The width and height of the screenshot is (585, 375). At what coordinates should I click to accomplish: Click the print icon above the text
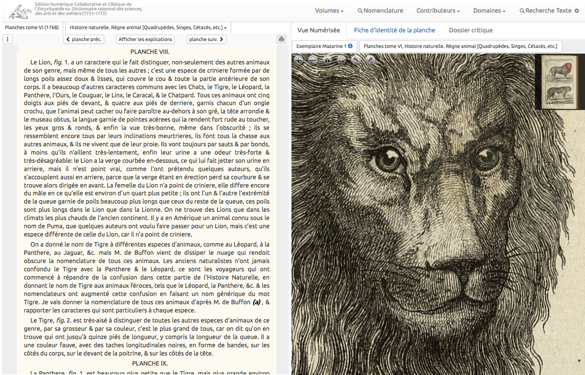[281, 39]
